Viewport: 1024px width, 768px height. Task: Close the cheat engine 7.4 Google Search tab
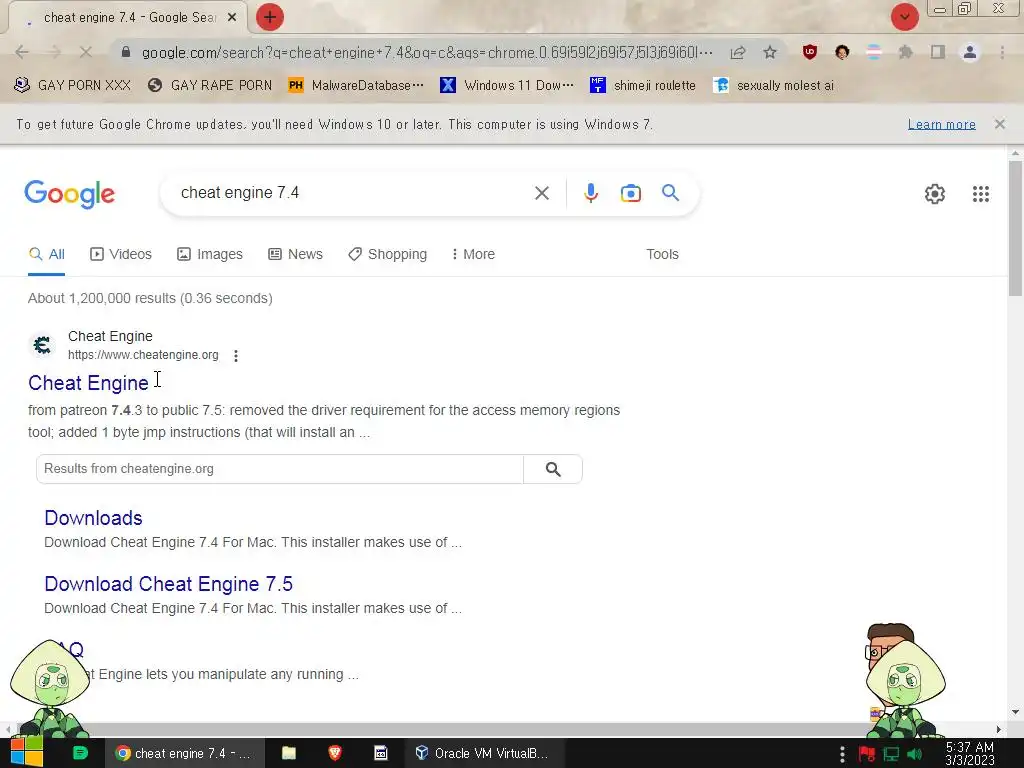[232, 18]
